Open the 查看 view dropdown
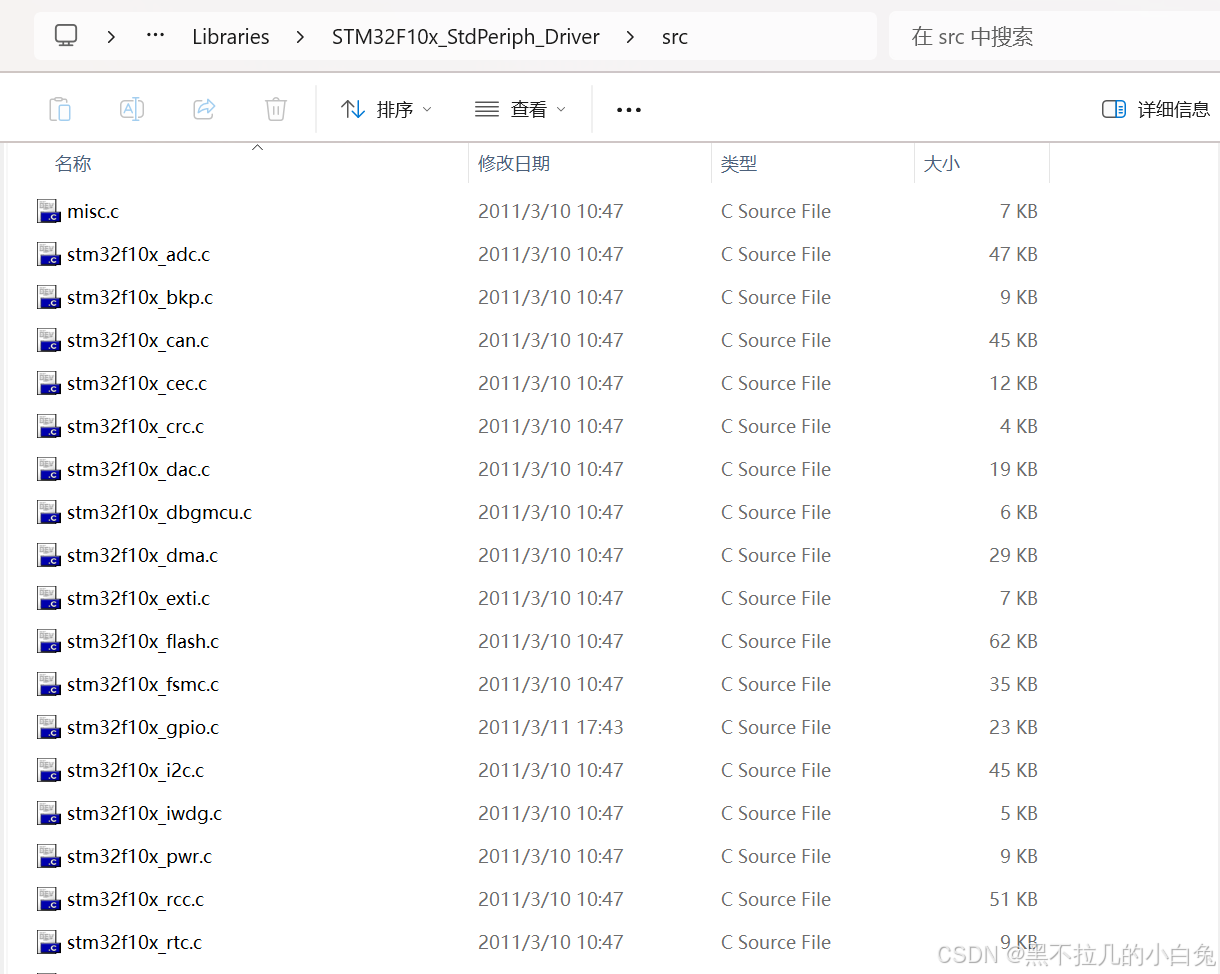 [520, 109]
